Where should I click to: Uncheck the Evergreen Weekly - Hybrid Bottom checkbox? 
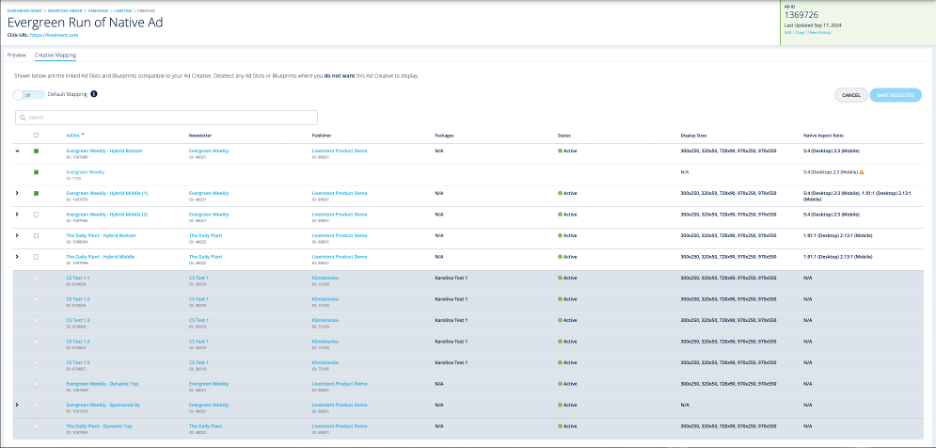tap(36, 151)
